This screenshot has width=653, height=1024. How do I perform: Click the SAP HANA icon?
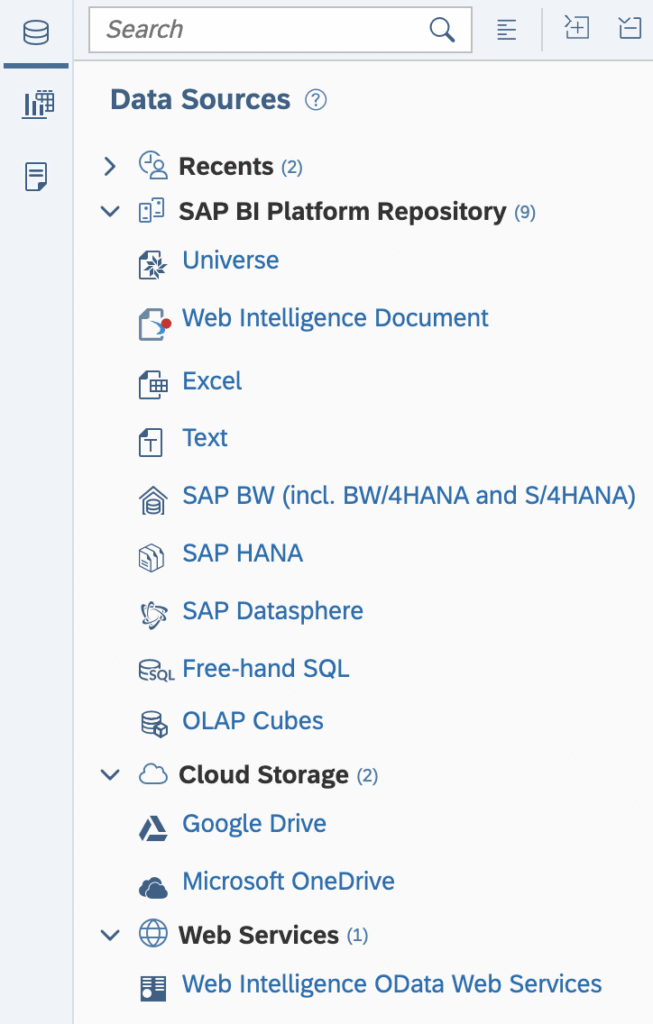click(151, 558)
